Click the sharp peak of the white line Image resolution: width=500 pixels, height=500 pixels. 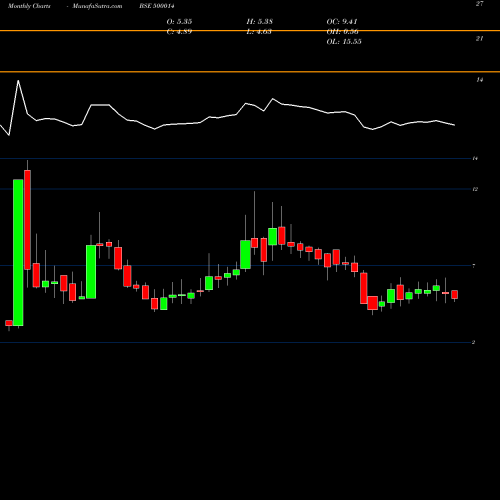point(18,81)
